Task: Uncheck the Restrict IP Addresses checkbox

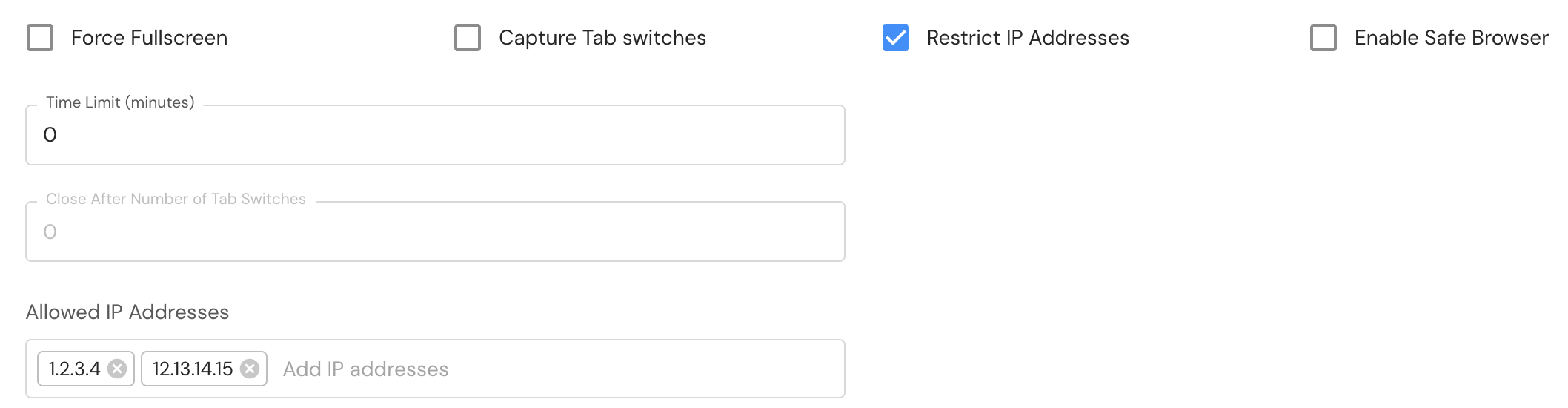Action: (896, 38)
